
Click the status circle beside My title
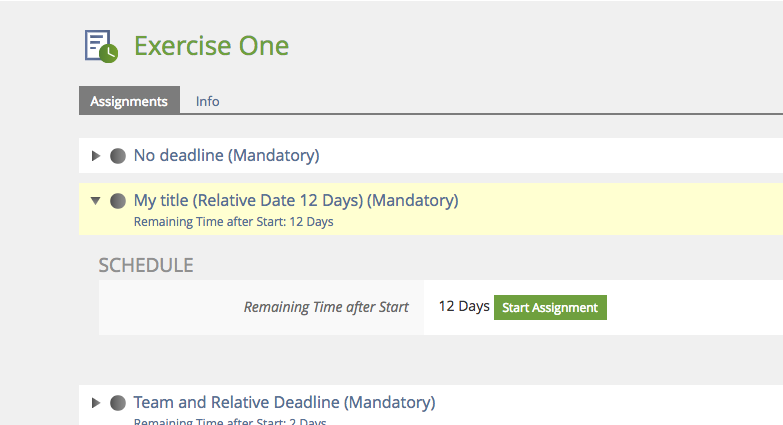118,201
